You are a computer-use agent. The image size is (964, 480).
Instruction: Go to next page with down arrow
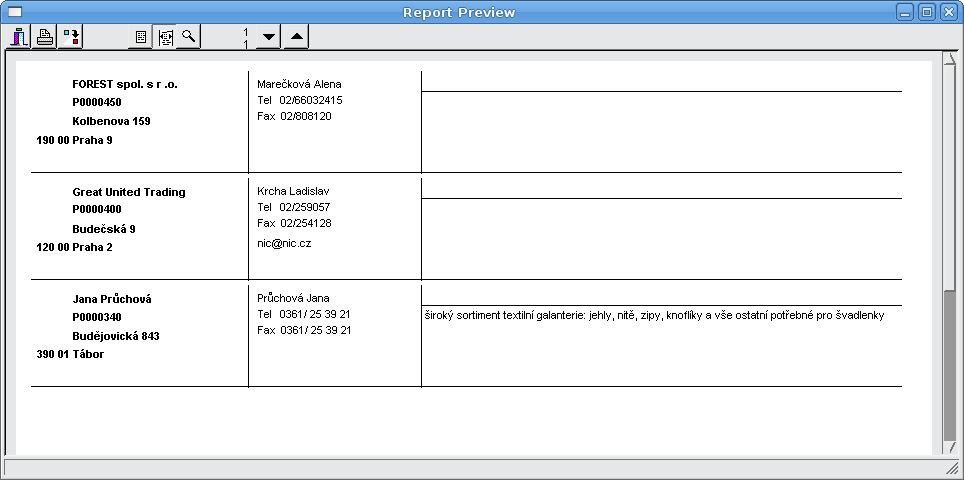(x=268, y=37)
